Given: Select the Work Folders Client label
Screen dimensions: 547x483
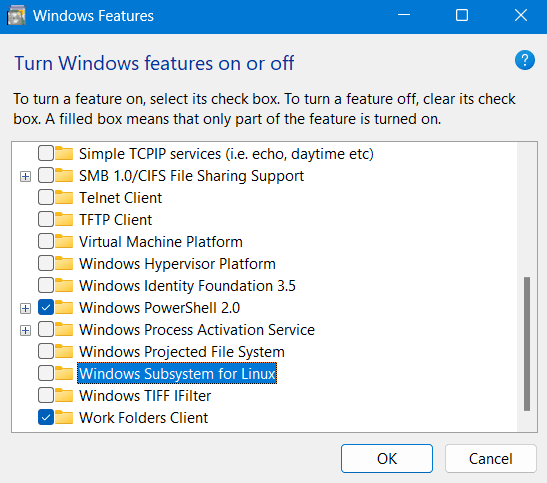Looking at the screenshot, I should (x=143, y=417).
